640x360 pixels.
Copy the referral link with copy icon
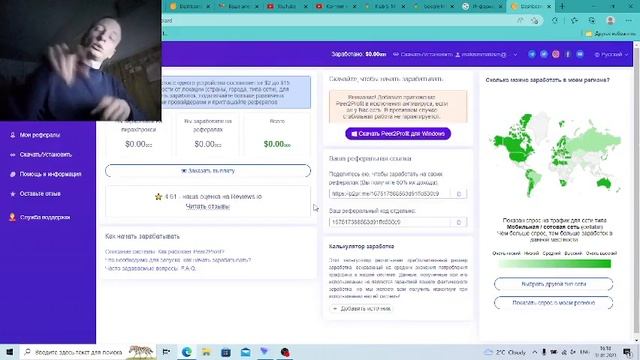pos(458,194)
